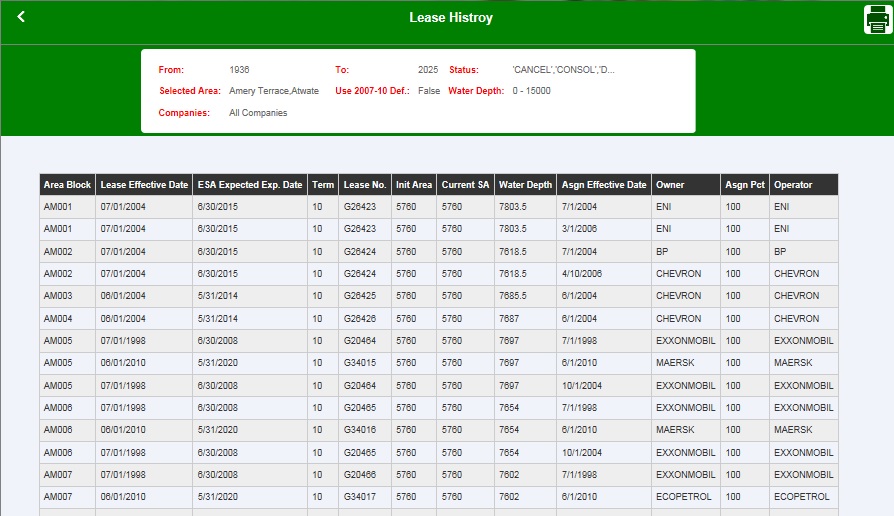
Task: Click the printer icon to print report
Action: point(877,19)
